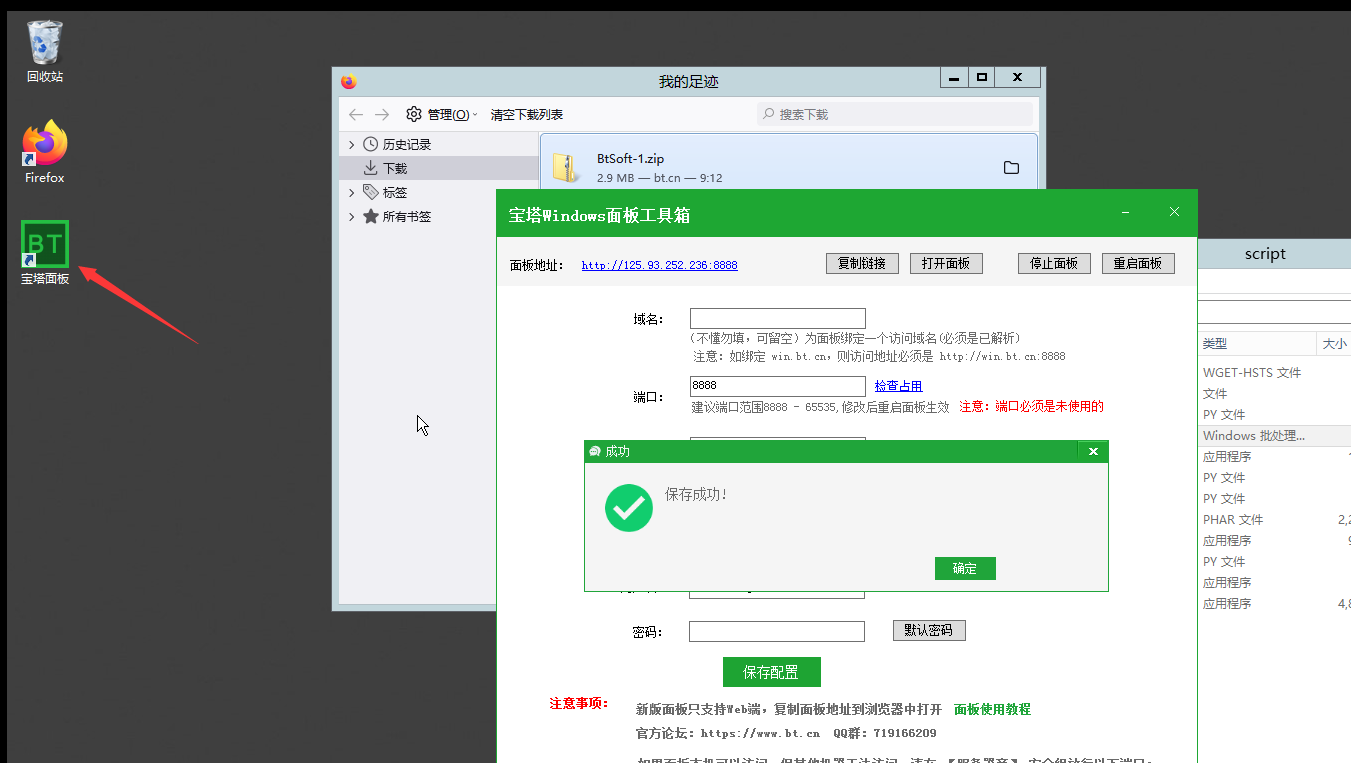Select 历史记录 in the library sidebar

click(406, 144)
